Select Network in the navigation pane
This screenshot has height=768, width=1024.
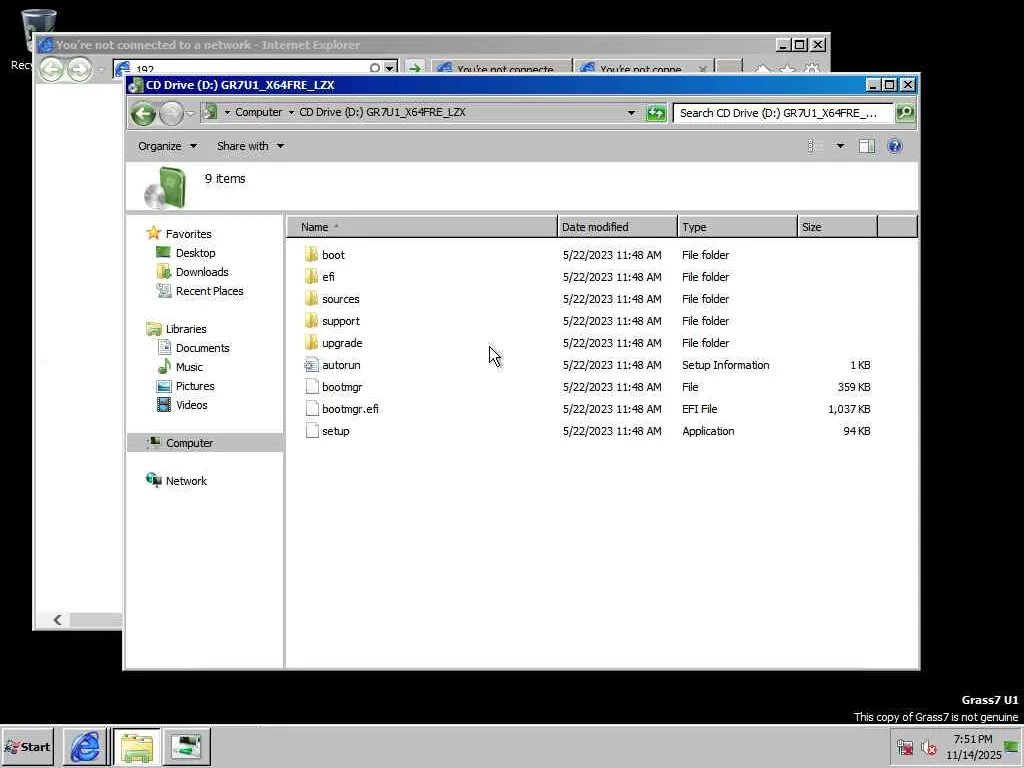pyautogui.click(x=186, y=481)
